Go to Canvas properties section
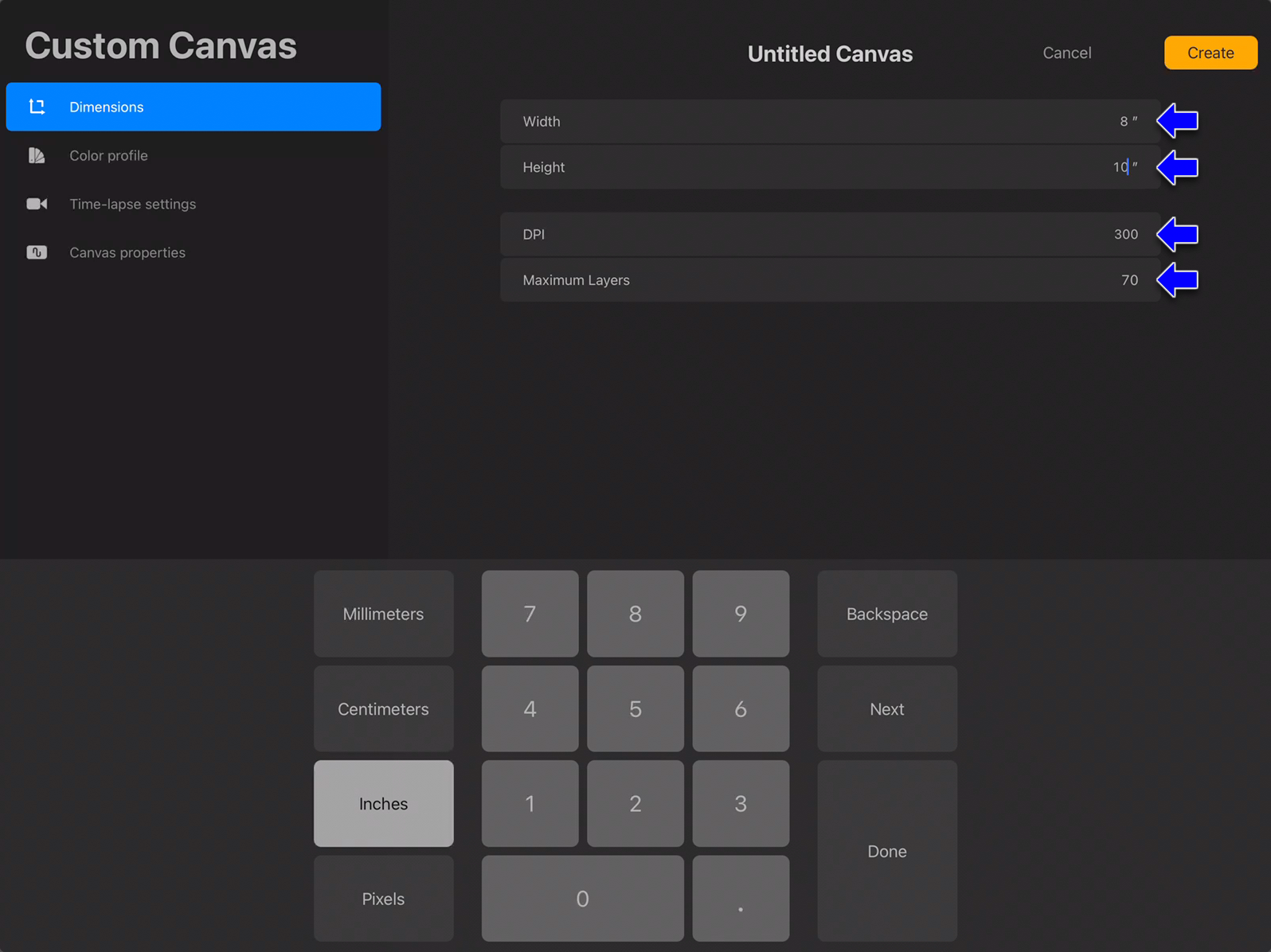Viewport: 1271px width, 952px height. pyautogui.click(x=194, y=252)
